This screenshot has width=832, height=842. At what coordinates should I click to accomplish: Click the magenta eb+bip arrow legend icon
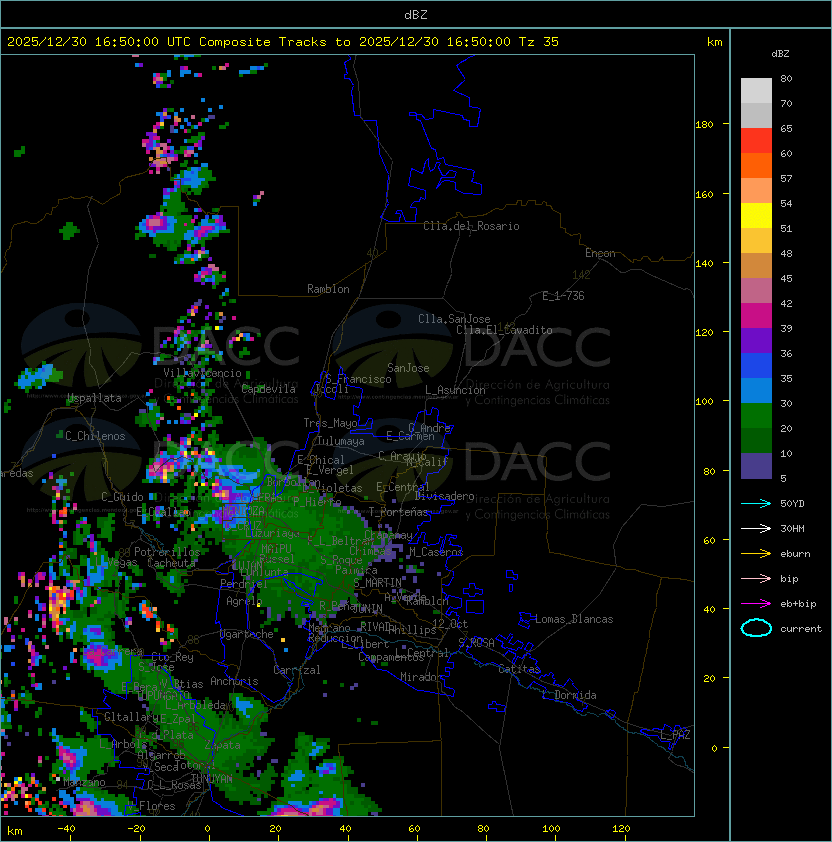click(x=756, y=604)
